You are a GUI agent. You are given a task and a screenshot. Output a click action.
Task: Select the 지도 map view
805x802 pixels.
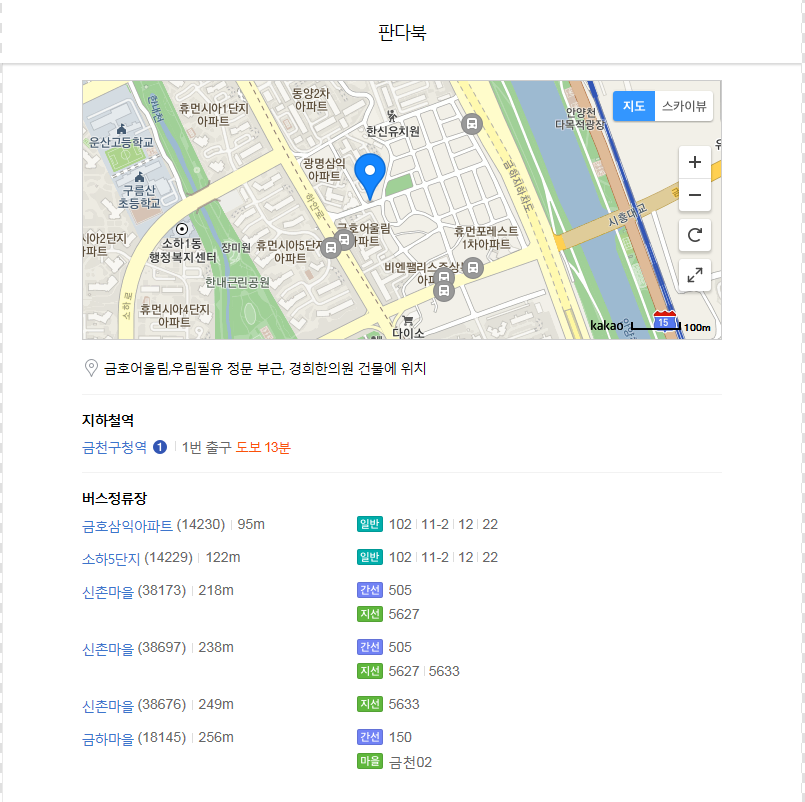pos(633,105)
